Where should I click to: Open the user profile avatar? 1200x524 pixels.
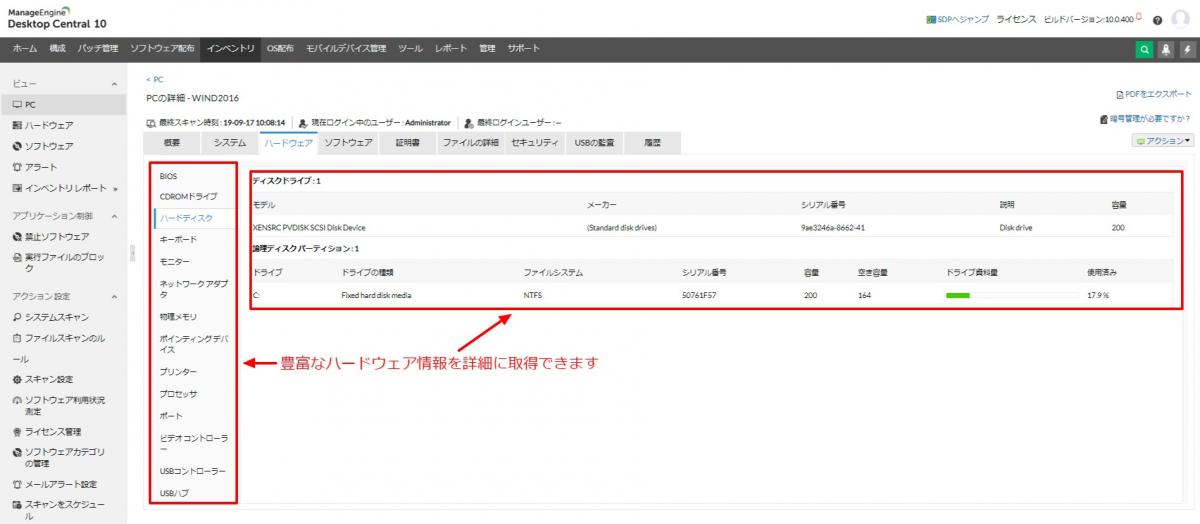(1182, 19)
